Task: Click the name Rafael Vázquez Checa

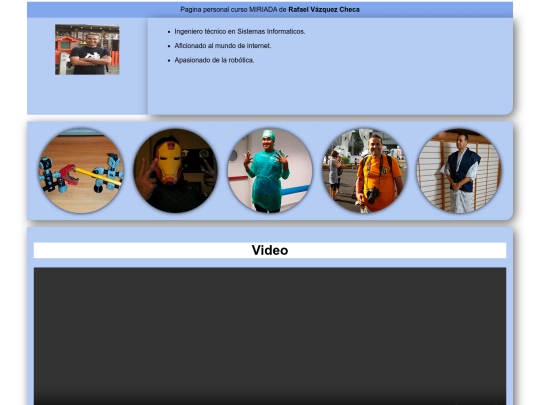Action: [324, 10]
